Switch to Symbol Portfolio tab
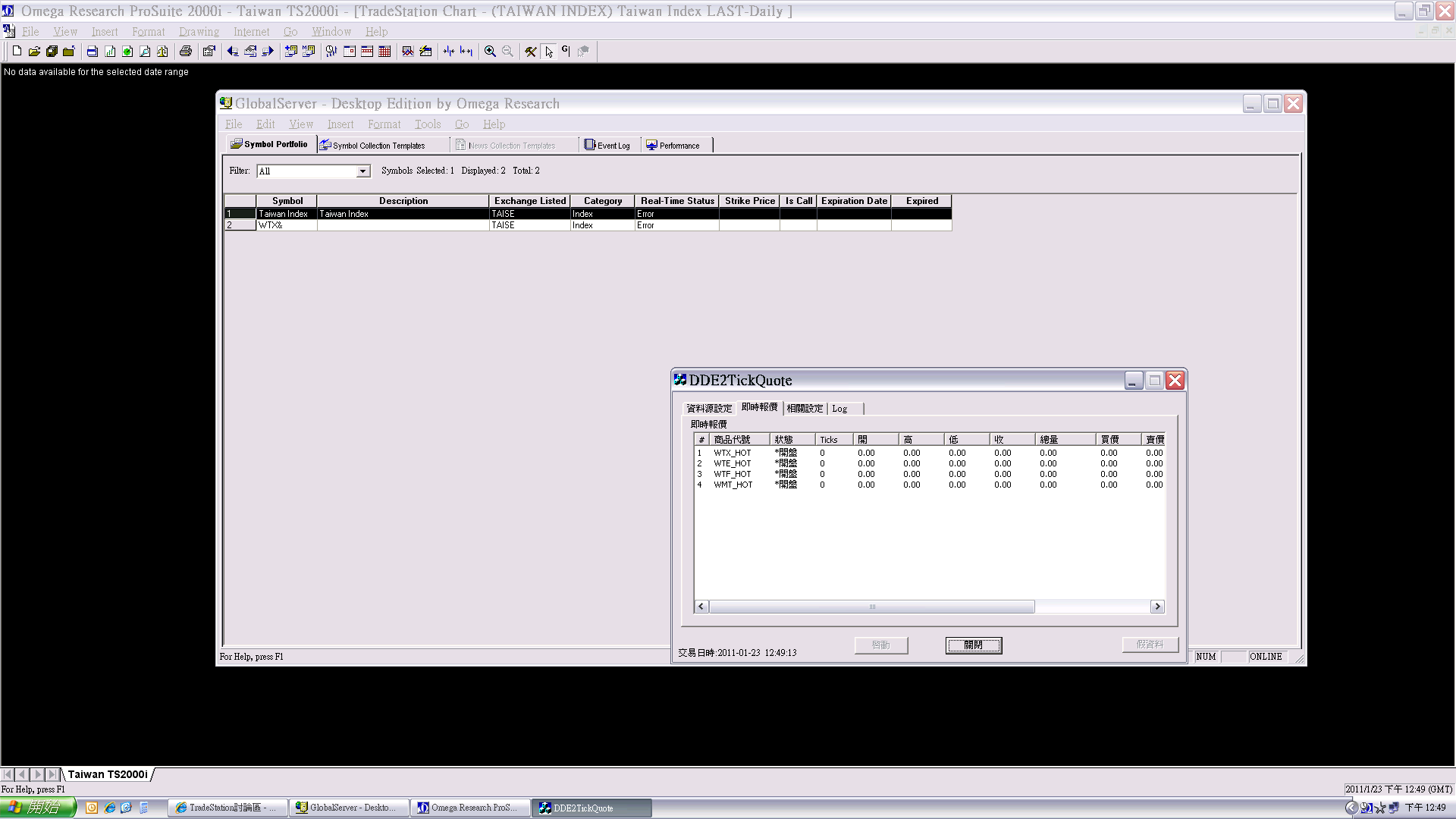 coord(270,144)
